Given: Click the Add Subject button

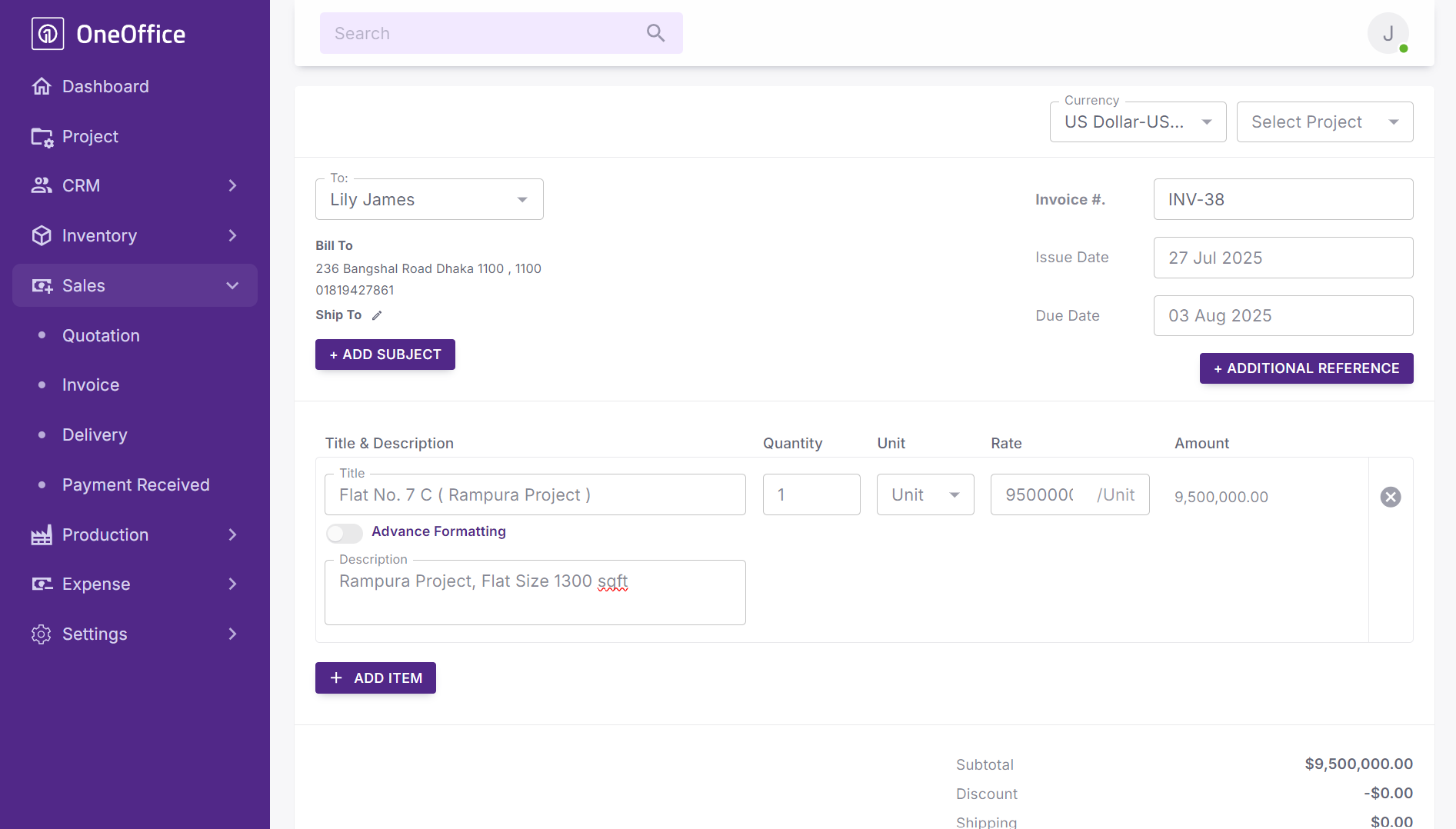Looking at the screenshot, I should tap(385, 355).
